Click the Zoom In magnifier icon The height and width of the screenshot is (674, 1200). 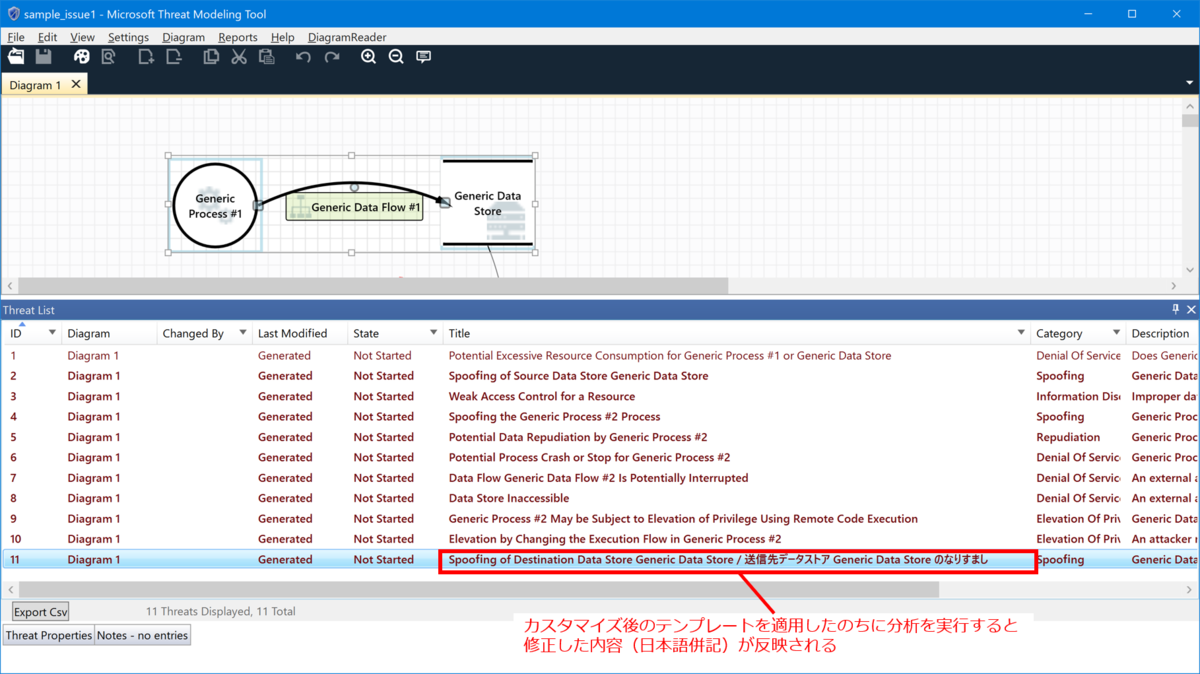368,57
